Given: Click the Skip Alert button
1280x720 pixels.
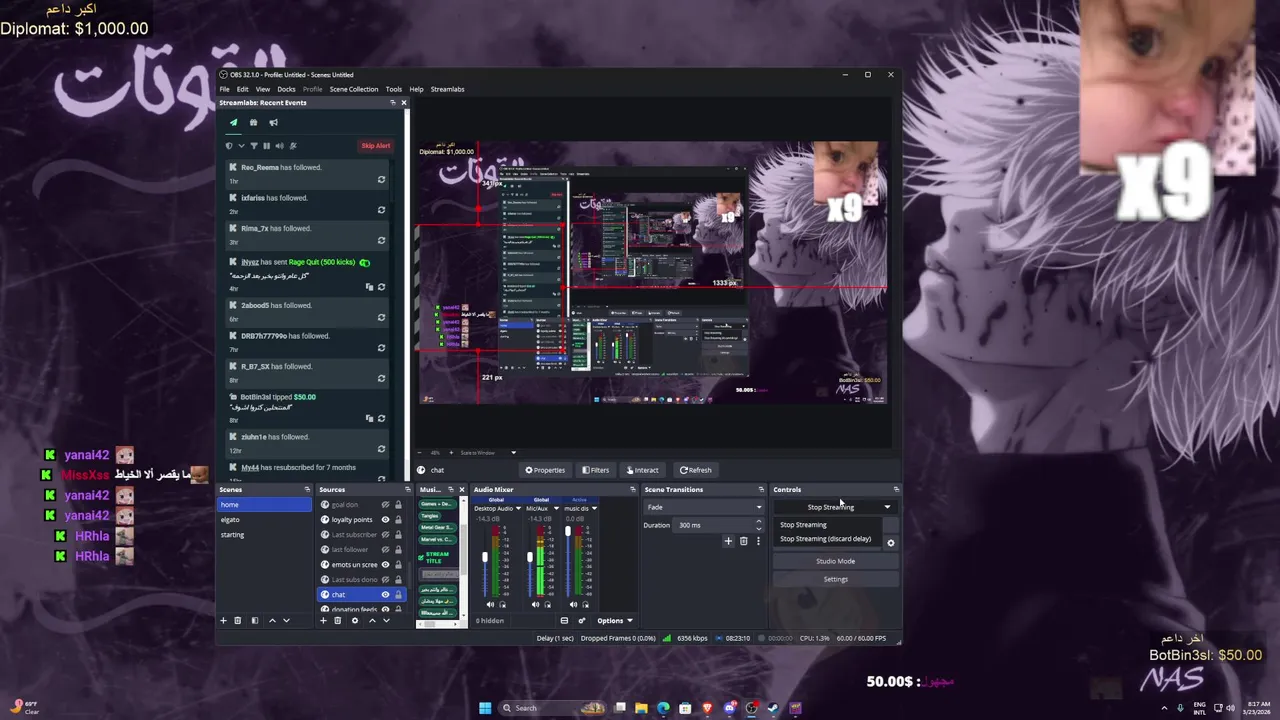Looking at the screenshot, I should click(375, 146).
